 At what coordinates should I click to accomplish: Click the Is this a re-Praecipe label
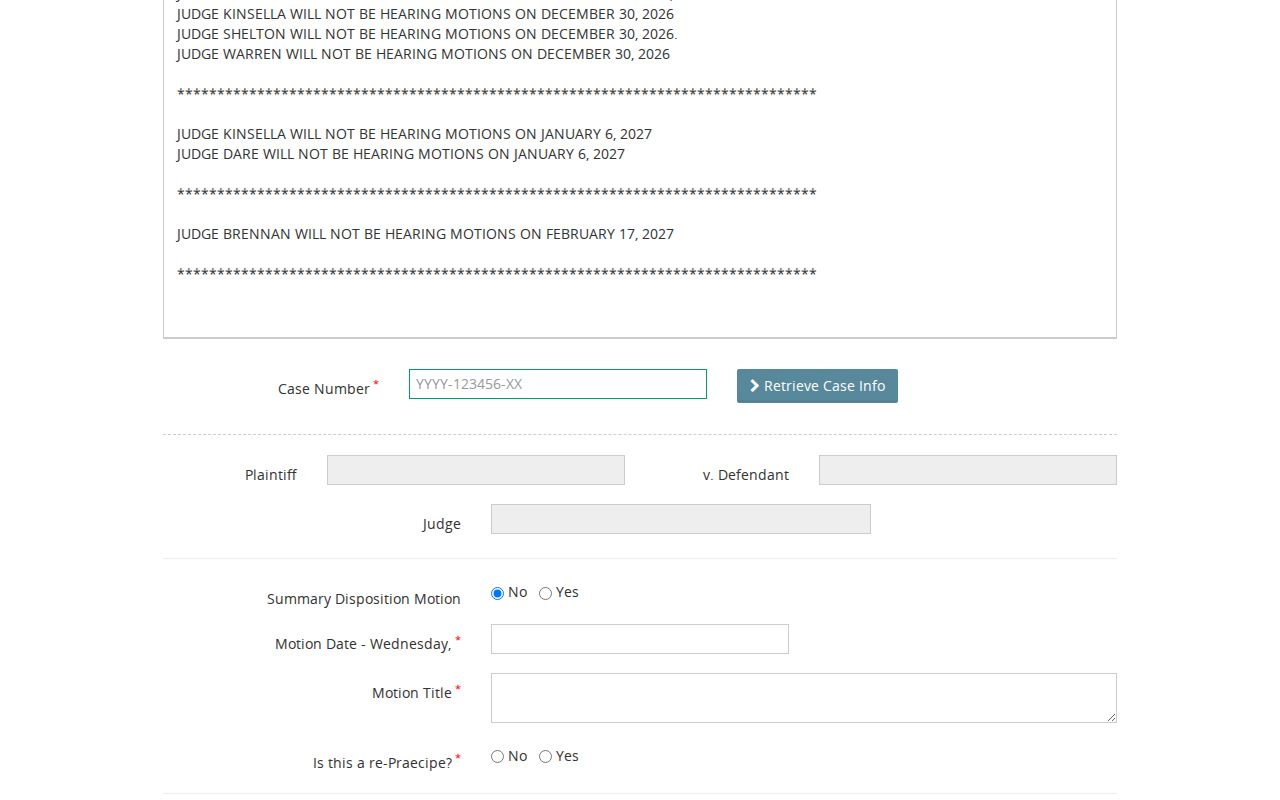383,763
